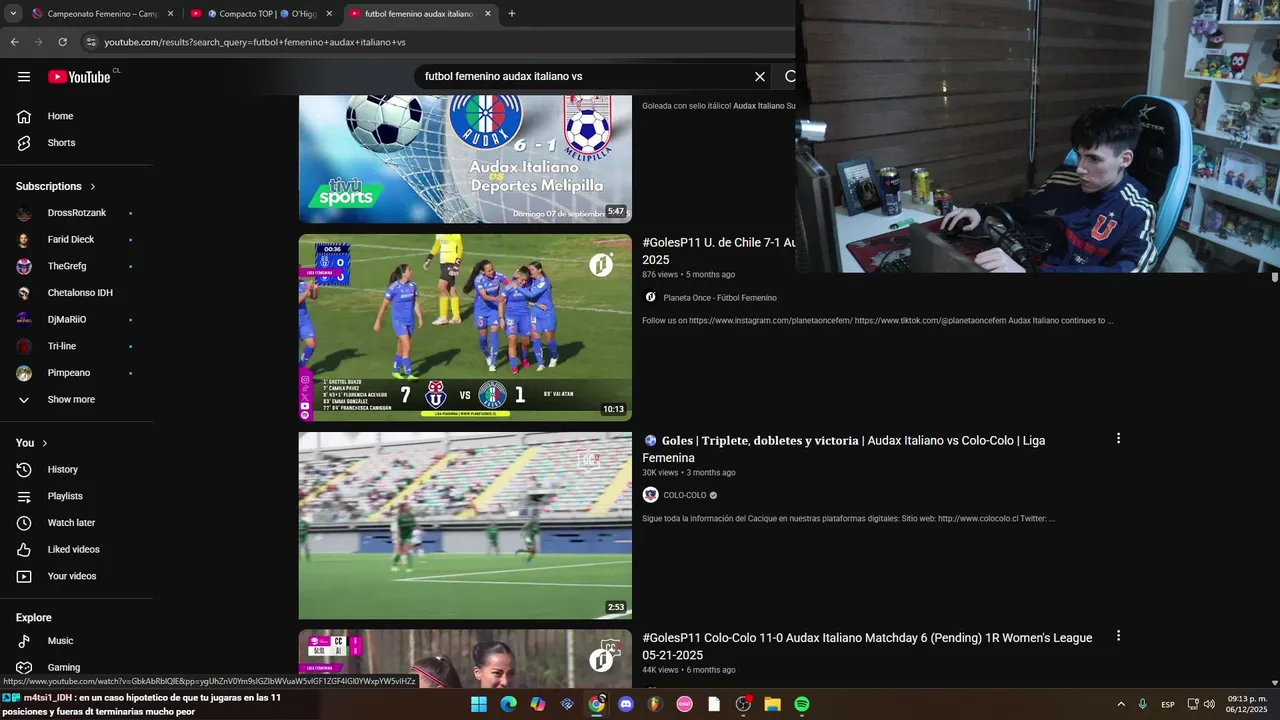Open Spotify from taskbar
The height and width of the screenshot is (720, 1280).
[x=802, y=704]
